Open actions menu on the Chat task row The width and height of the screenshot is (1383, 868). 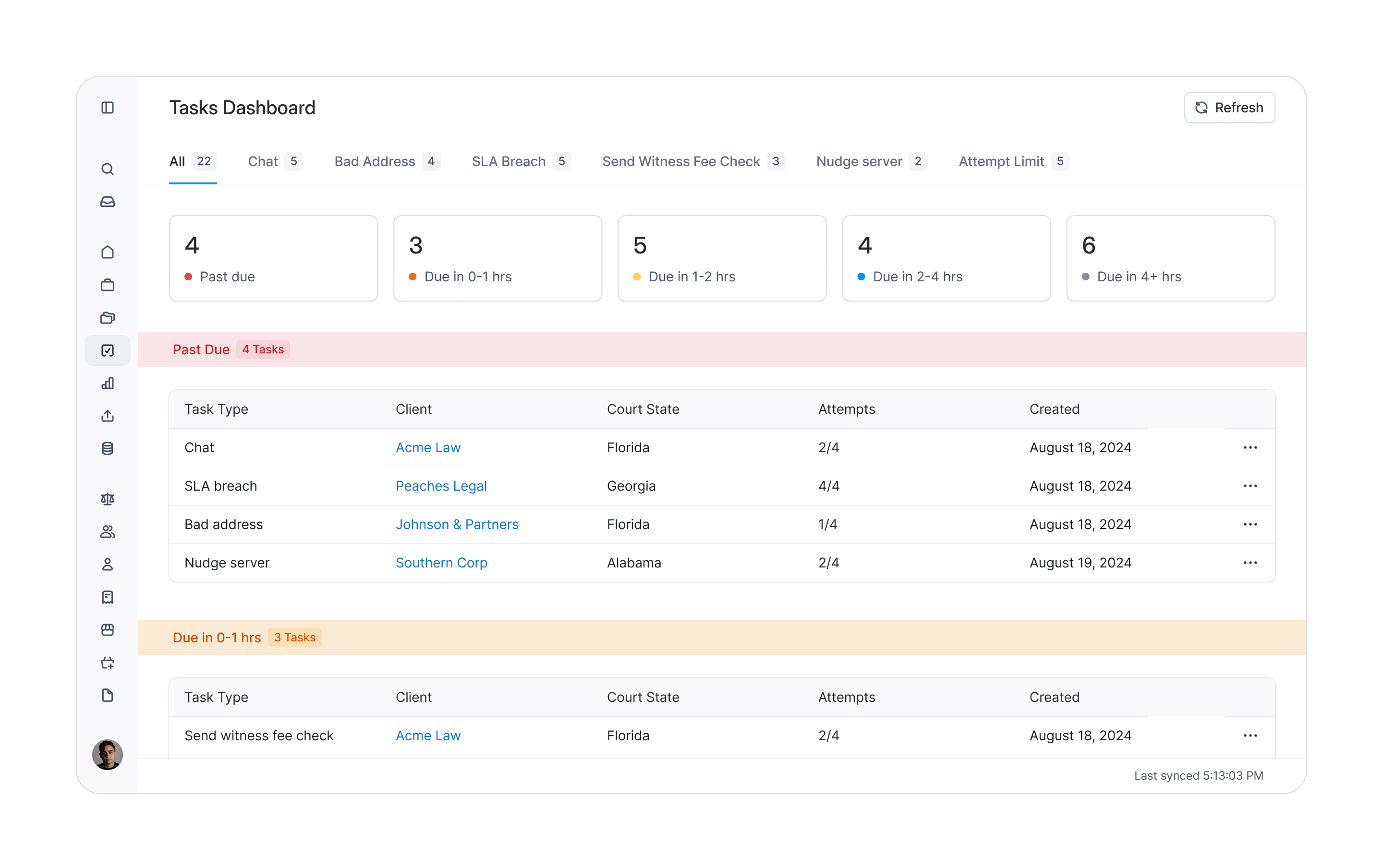coord(1251,447)
